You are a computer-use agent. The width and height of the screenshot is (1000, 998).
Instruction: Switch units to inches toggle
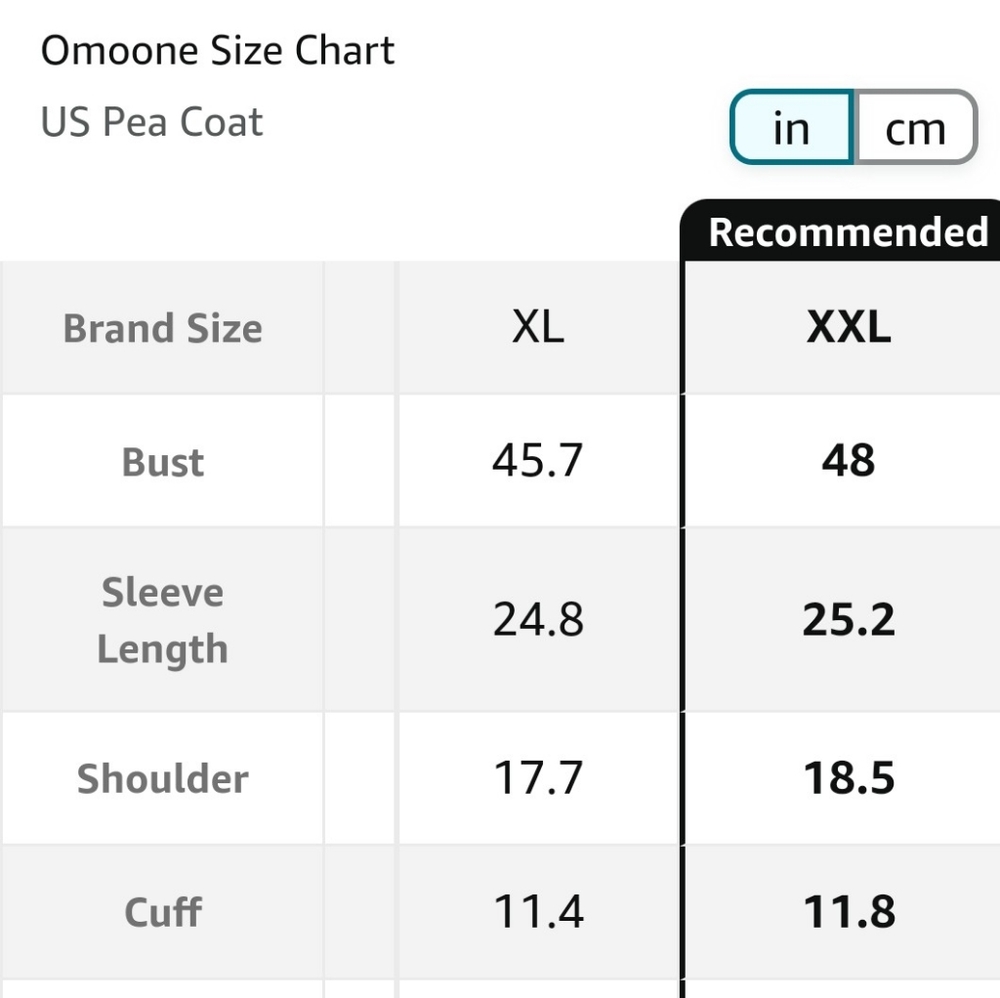pyautogui.click(x=791, y=128)
